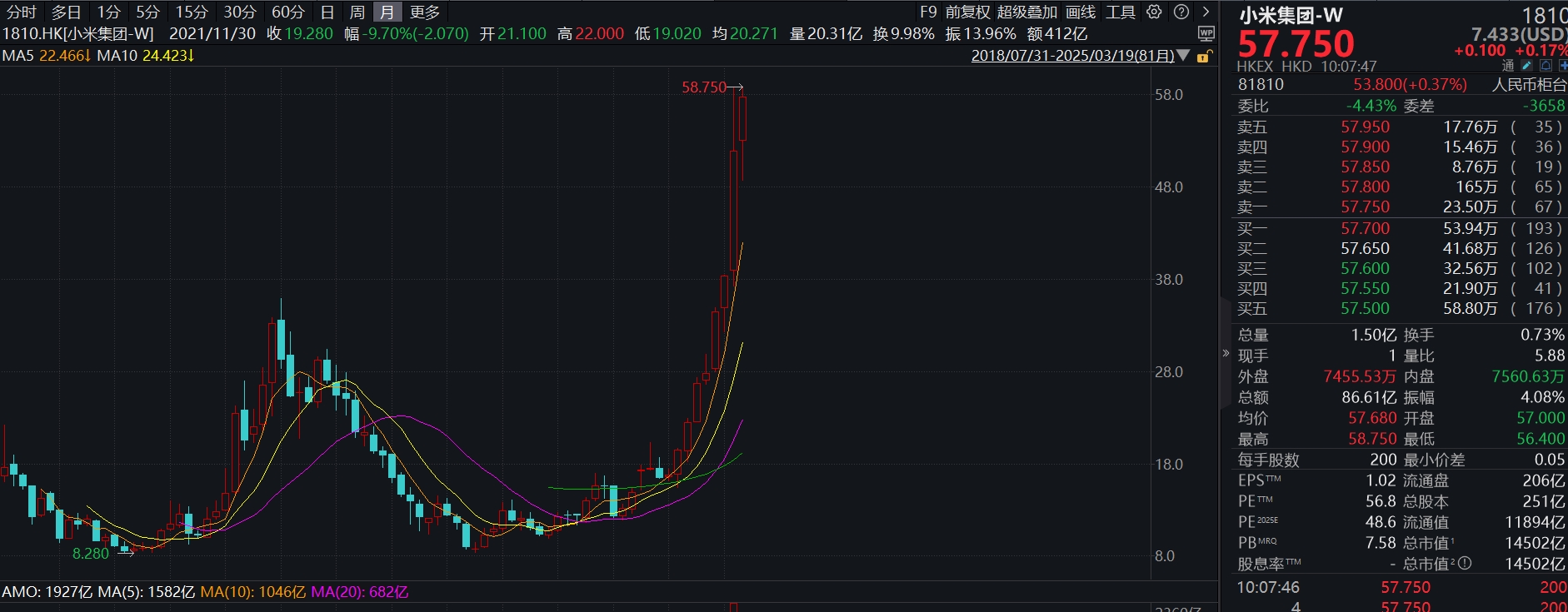Screen dimensions: 1568x612
Task: Click the 卖四 ask price 57.900
Action: pyautogui.click(x=1365, y=147)
